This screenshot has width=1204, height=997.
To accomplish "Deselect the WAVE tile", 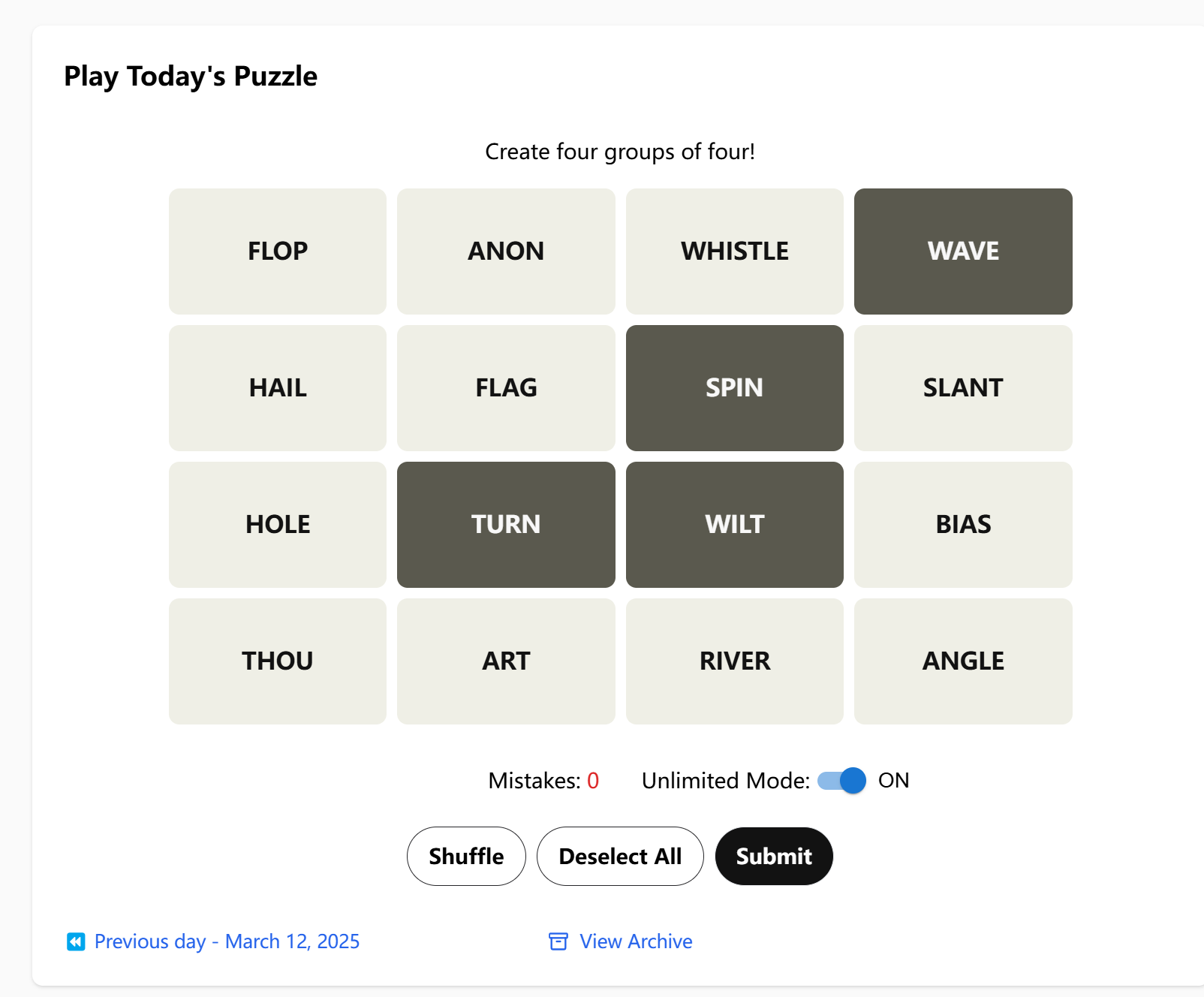I will 963,252.
